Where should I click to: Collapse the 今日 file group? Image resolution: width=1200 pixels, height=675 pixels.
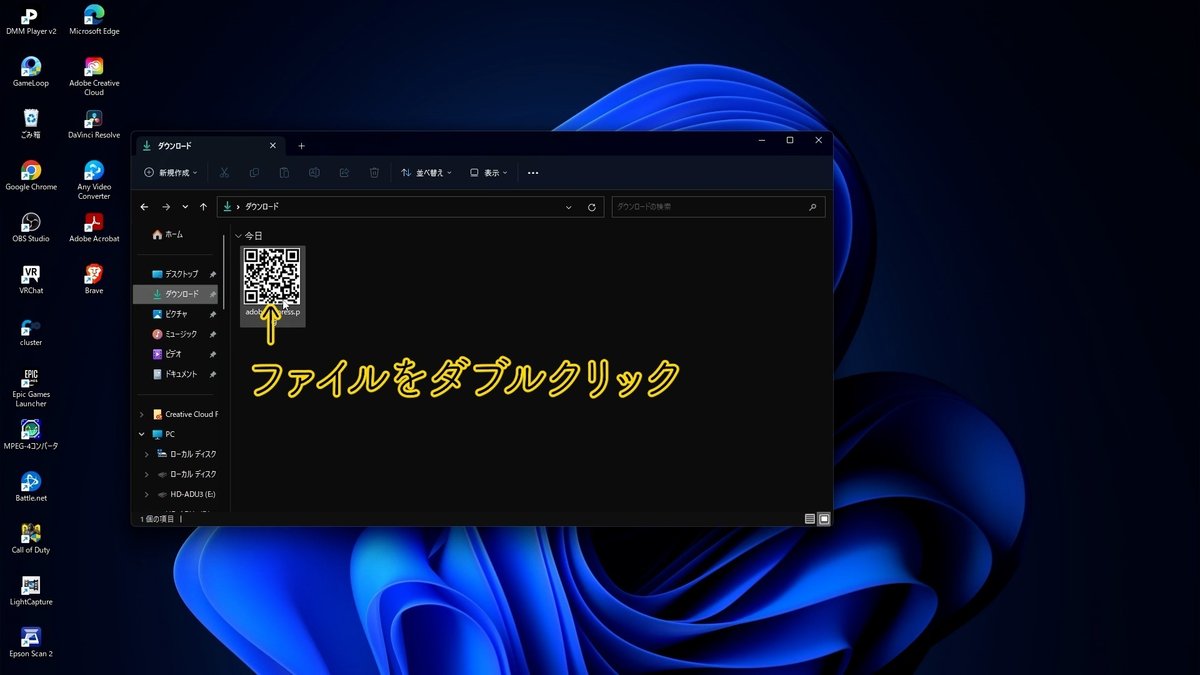pyautogui.click(x=238, y=236)
